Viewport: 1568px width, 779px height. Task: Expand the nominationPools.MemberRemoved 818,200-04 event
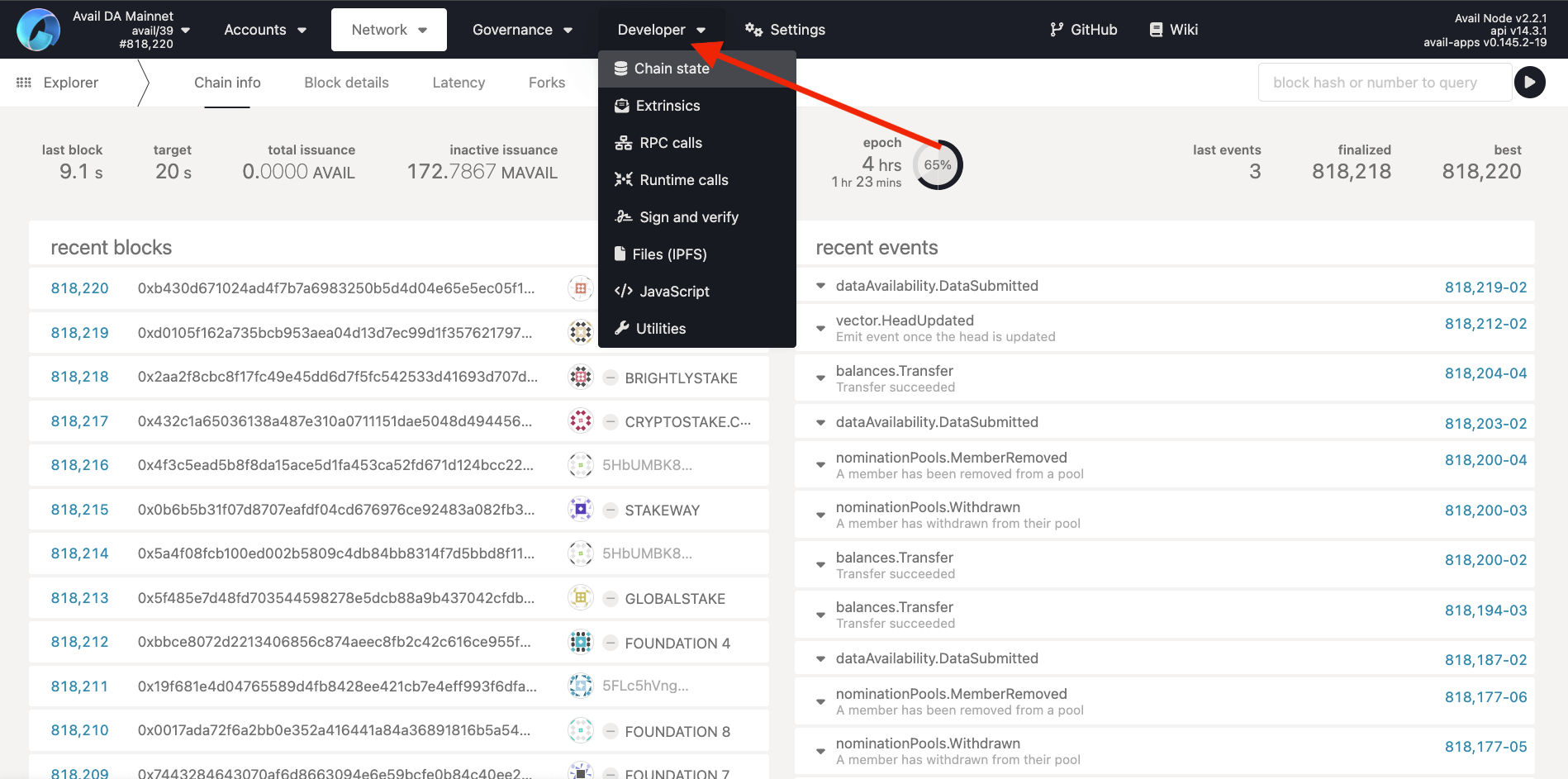point(820,465)
